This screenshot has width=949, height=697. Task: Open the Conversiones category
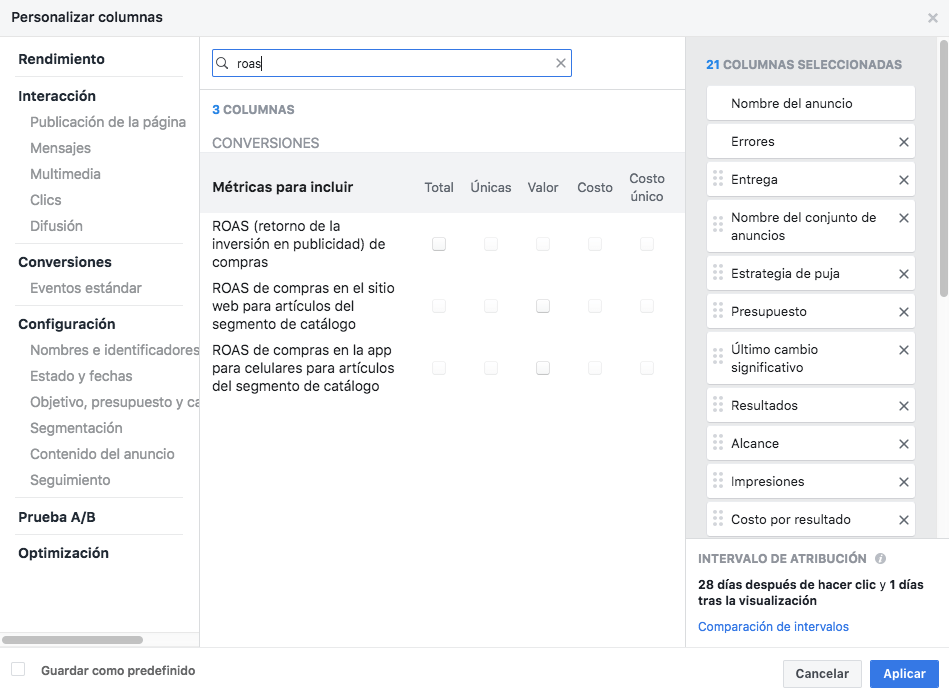tap(65, 262)
